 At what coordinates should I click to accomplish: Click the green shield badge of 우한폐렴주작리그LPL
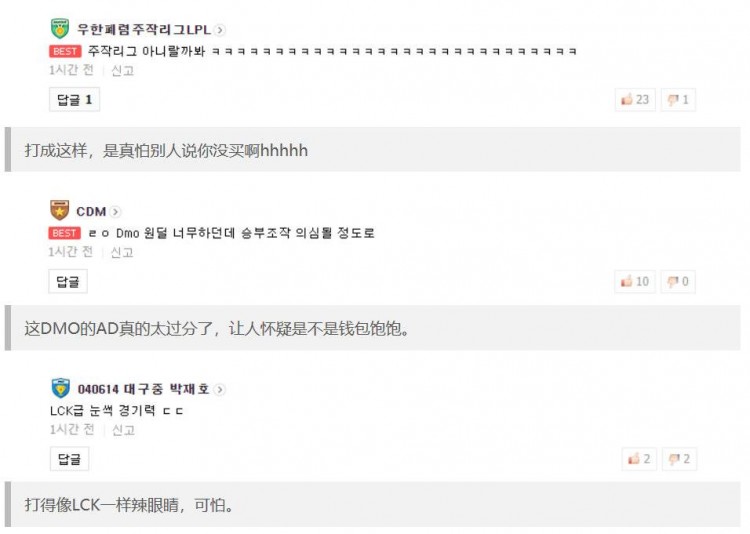tap(60, 29)
